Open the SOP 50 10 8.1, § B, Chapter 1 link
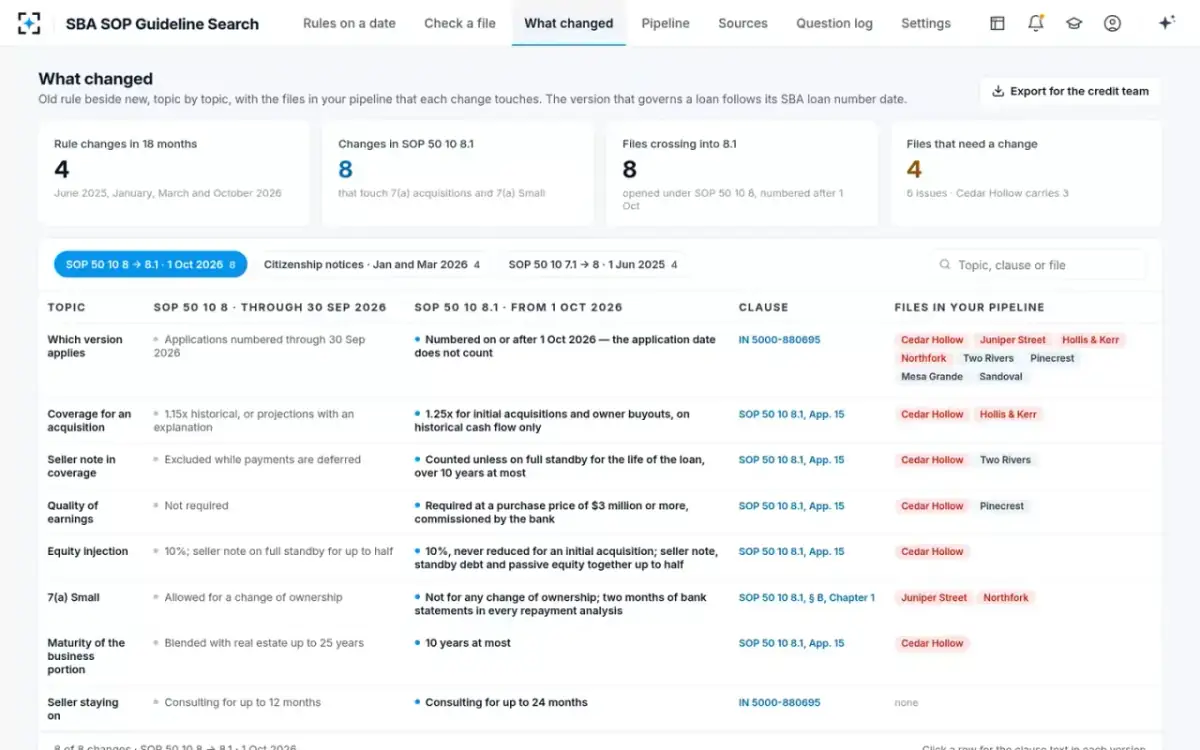 [806, 598]
